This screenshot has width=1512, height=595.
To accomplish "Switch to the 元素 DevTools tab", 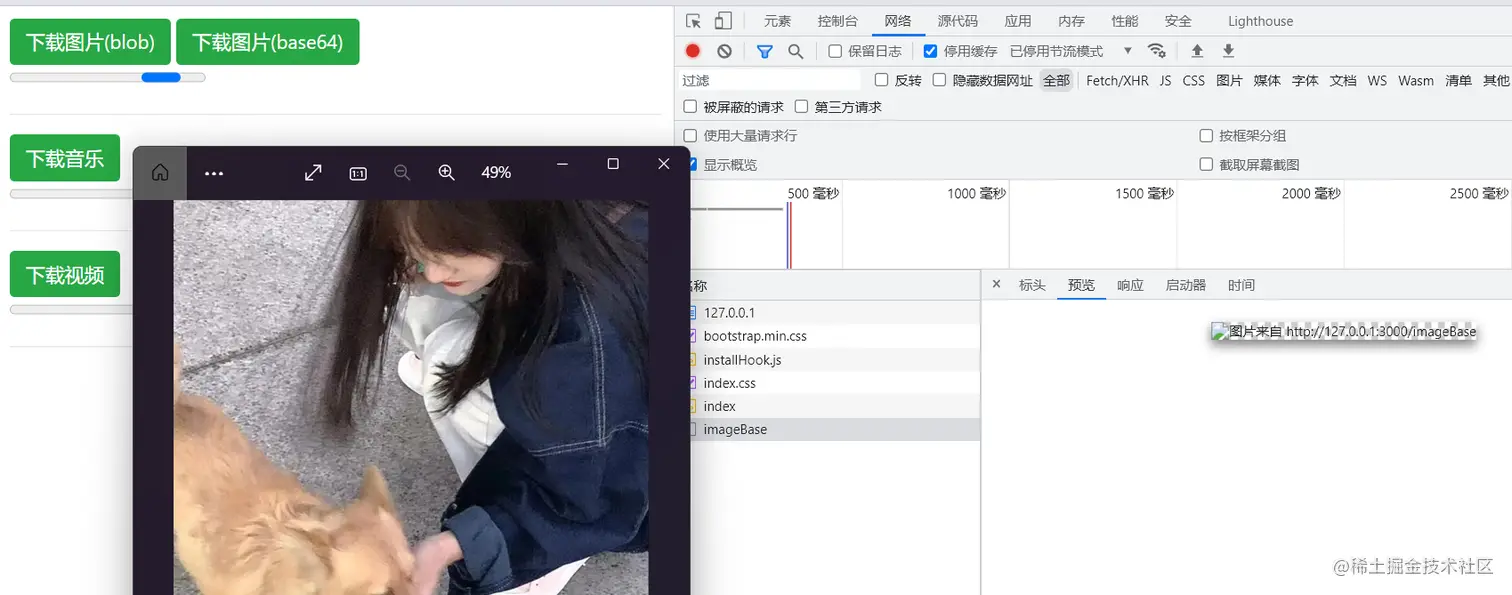I will coord(777,21).
